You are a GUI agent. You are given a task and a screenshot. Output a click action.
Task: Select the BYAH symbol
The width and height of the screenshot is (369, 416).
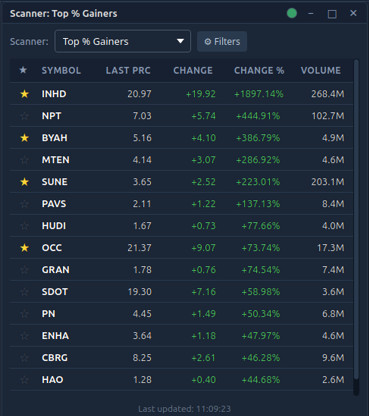click(x=55, y=138)
